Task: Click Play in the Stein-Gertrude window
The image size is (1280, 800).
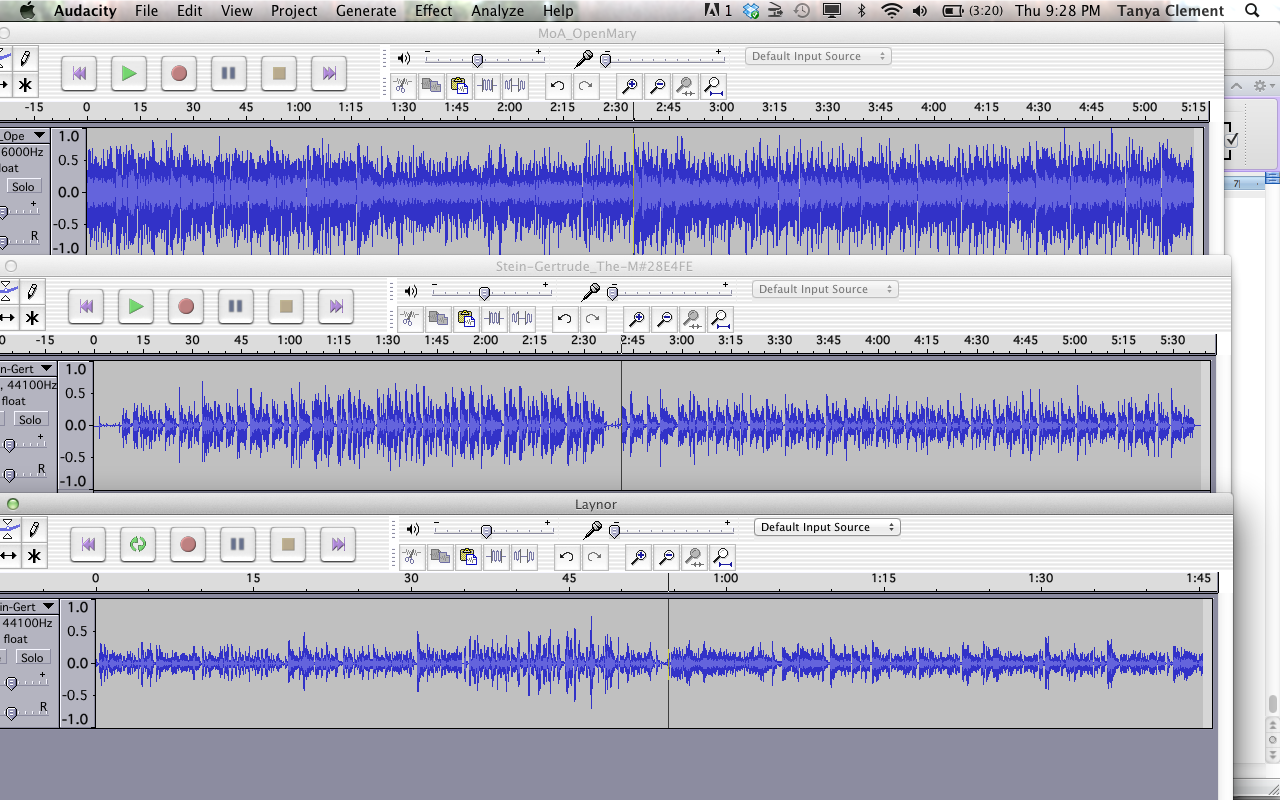Action: click(x=136, y=306)
